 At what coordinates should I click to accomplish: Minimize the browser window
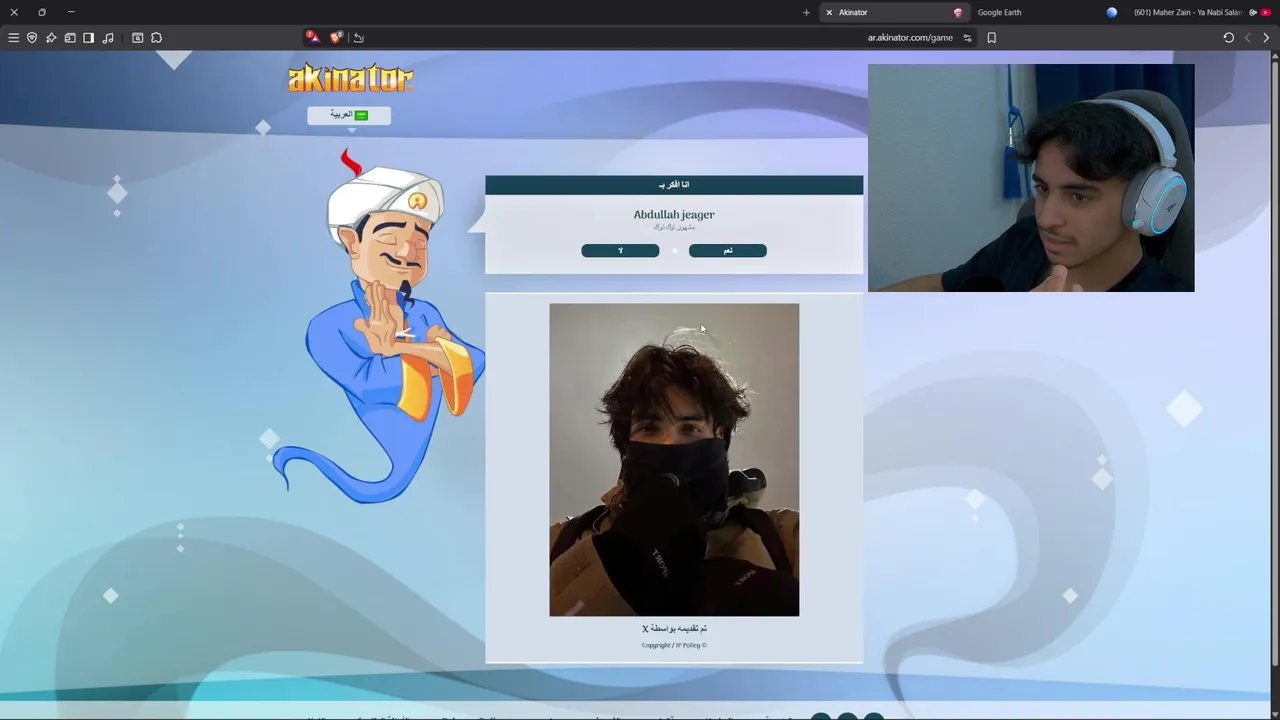tap(71, 12)
